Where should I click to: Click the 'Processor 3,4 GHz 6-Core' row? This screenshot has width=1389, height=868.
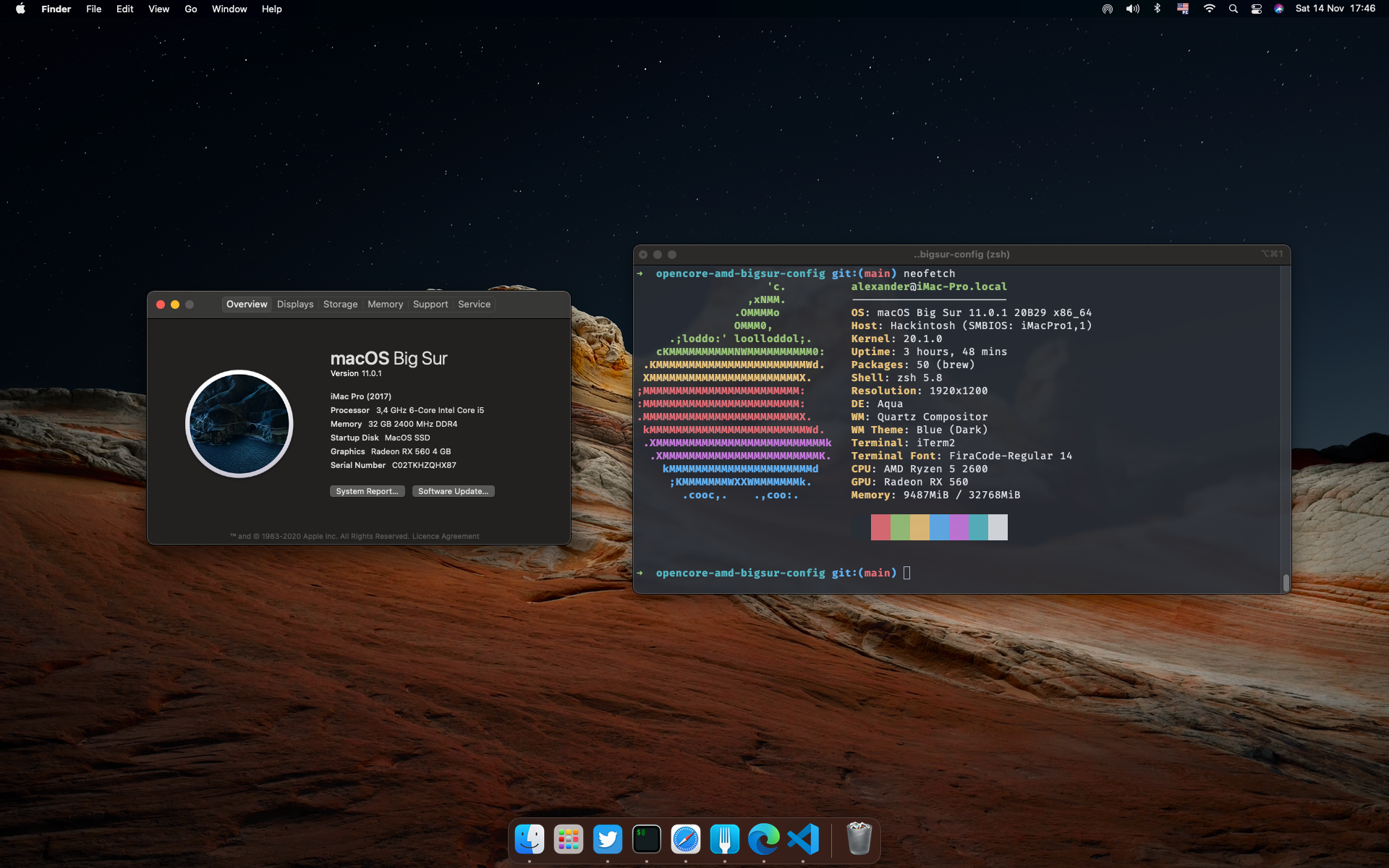click(x=407, y=410)
